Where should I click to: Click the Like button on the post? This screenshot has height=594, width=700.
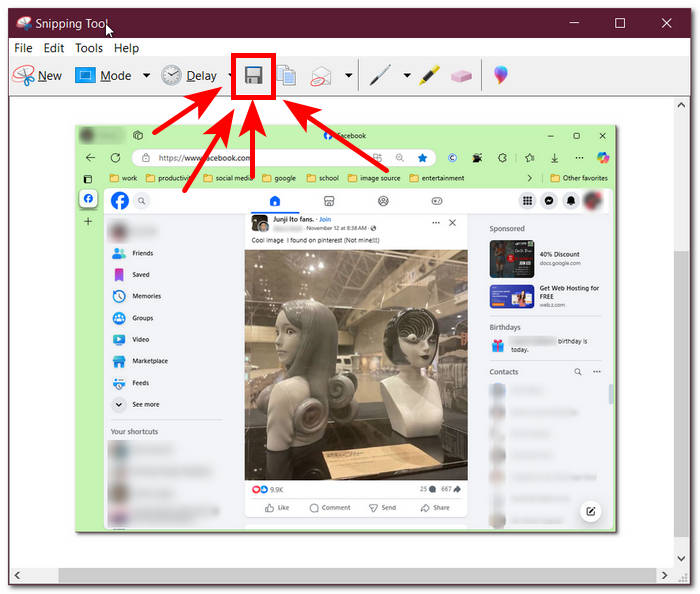point(277,508)
